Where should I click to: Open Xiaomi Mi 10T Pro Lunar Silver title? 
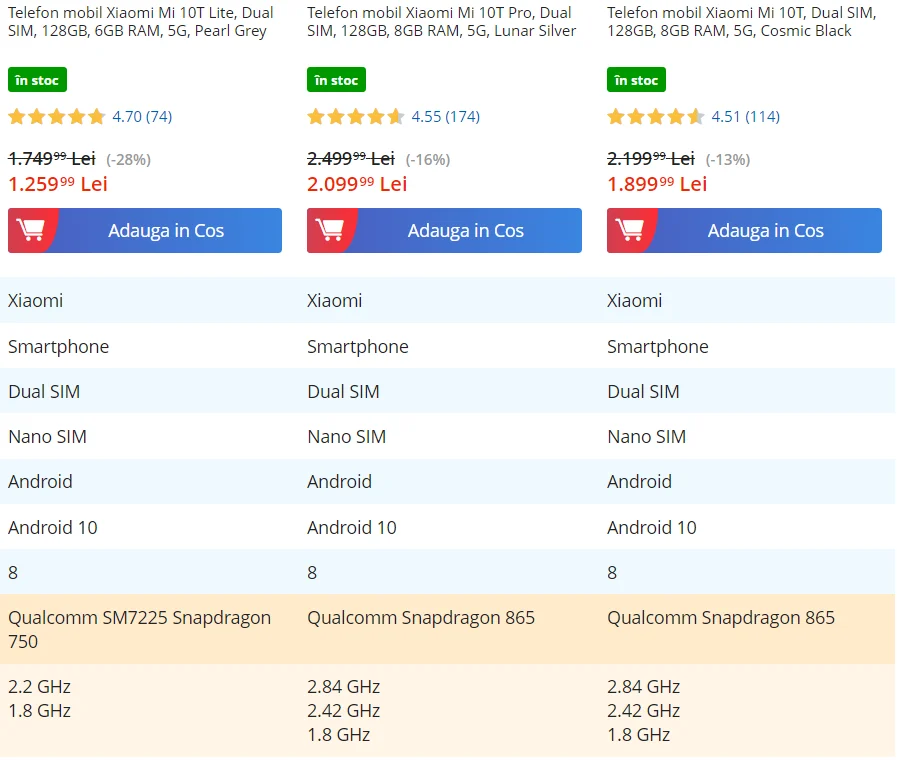tap(441, 22)
